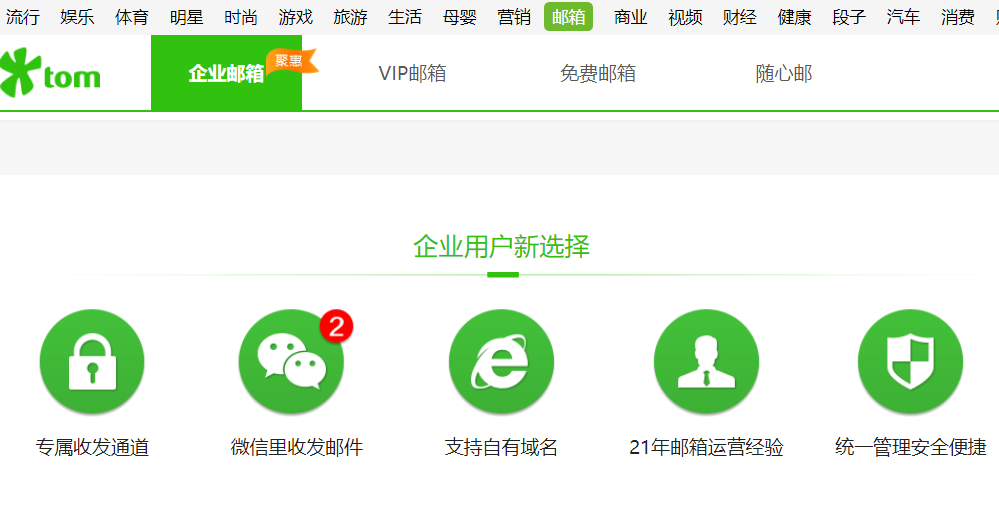Click the security shield icon
This screenshot has width=999, height=511.
coord(910,361)
